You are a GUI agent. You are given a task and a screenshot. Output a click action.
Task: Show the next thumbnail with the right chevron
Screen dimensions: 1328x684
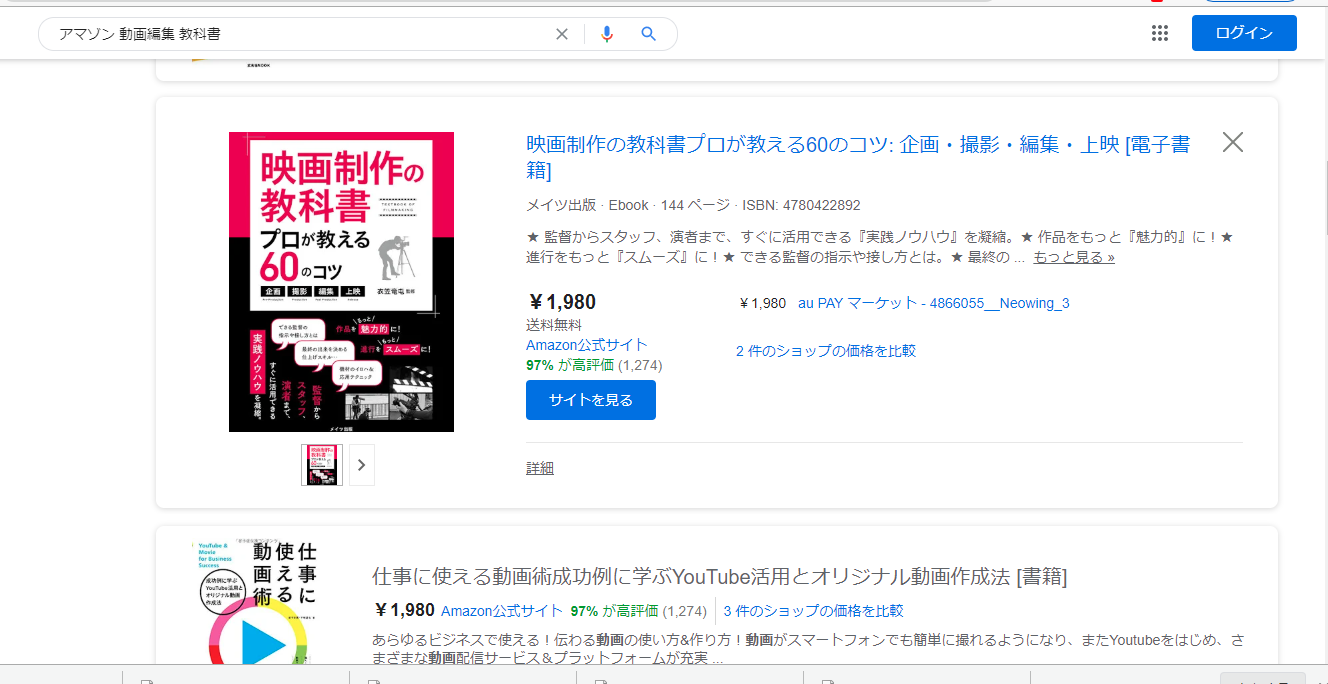coord(362,465)
